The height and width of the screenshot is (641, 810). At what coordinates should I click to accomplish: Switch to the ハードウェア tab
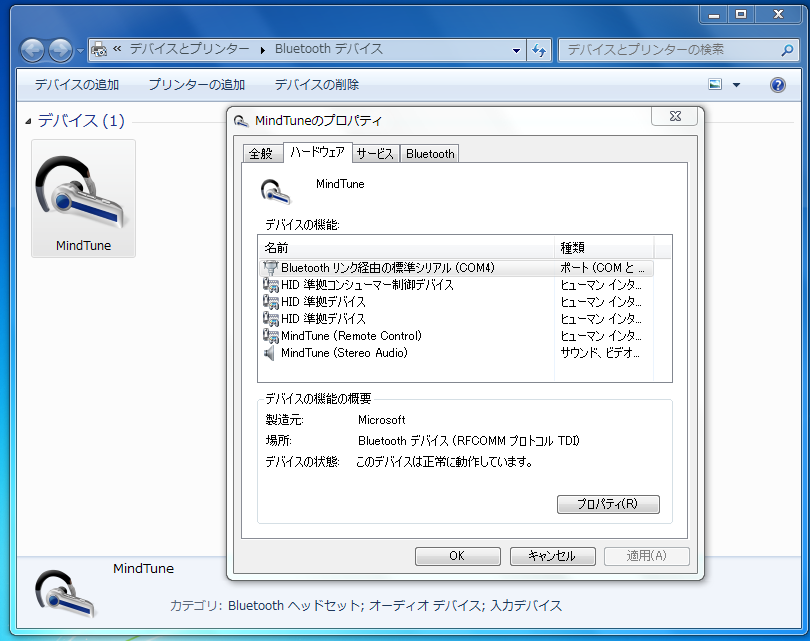(318, 152)
